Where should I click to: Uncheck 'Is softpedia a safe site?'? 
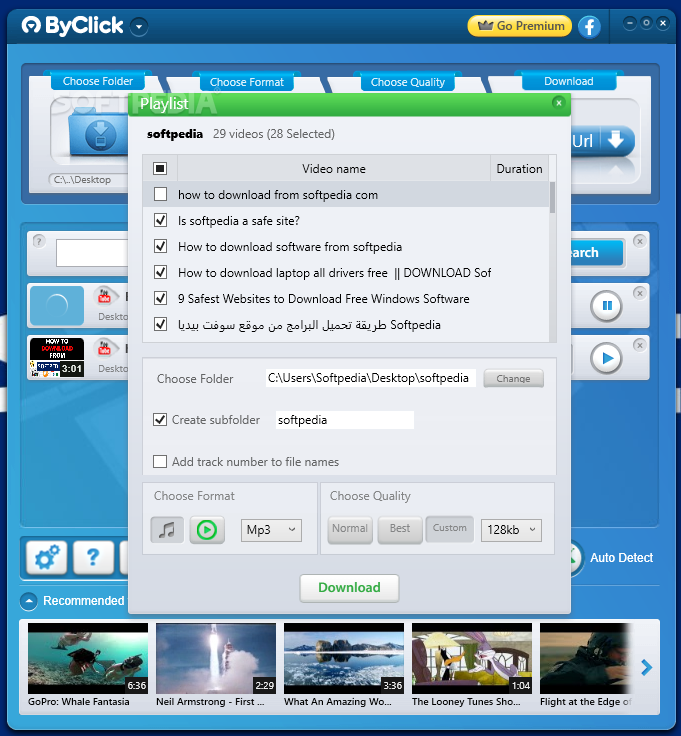click(161, 220)
